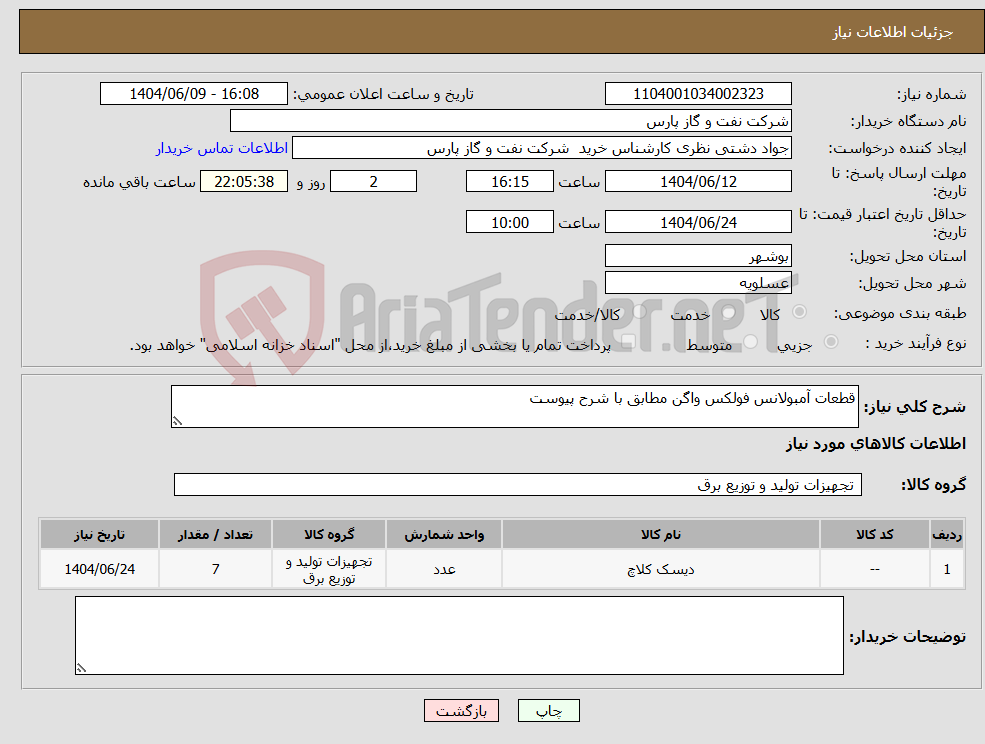985x744 pixels.
Task: Choose the کالا/خدمت option
Action: pos(637,312)
